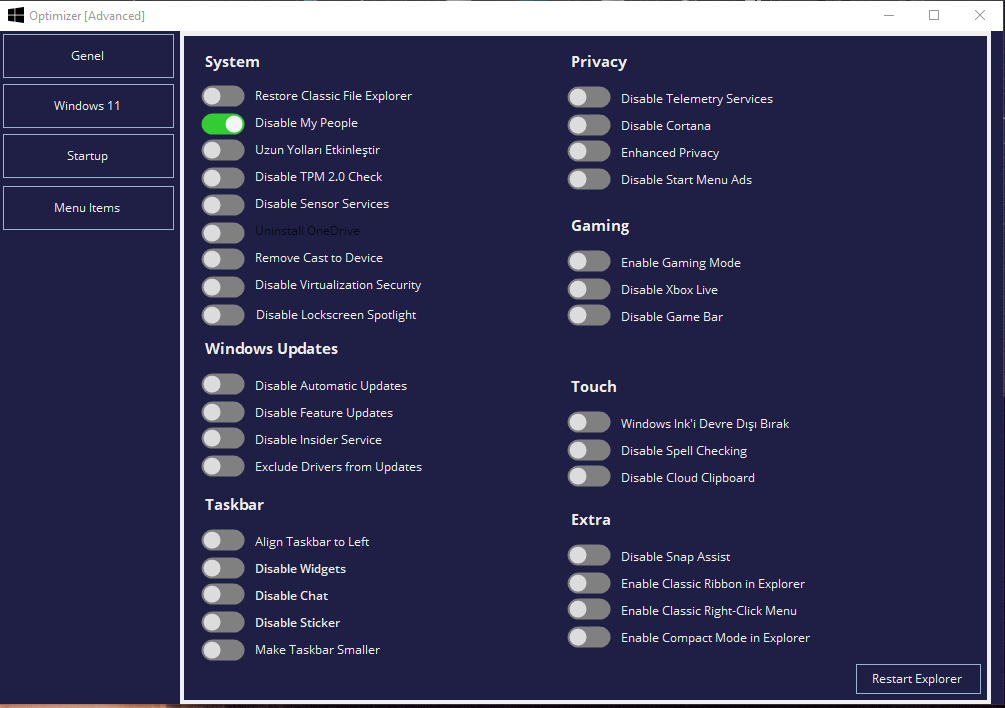Viewport: 1005px width, 708px height.
Task: Turn on Enable Classic Right-Click Menu
Action: 589,609
